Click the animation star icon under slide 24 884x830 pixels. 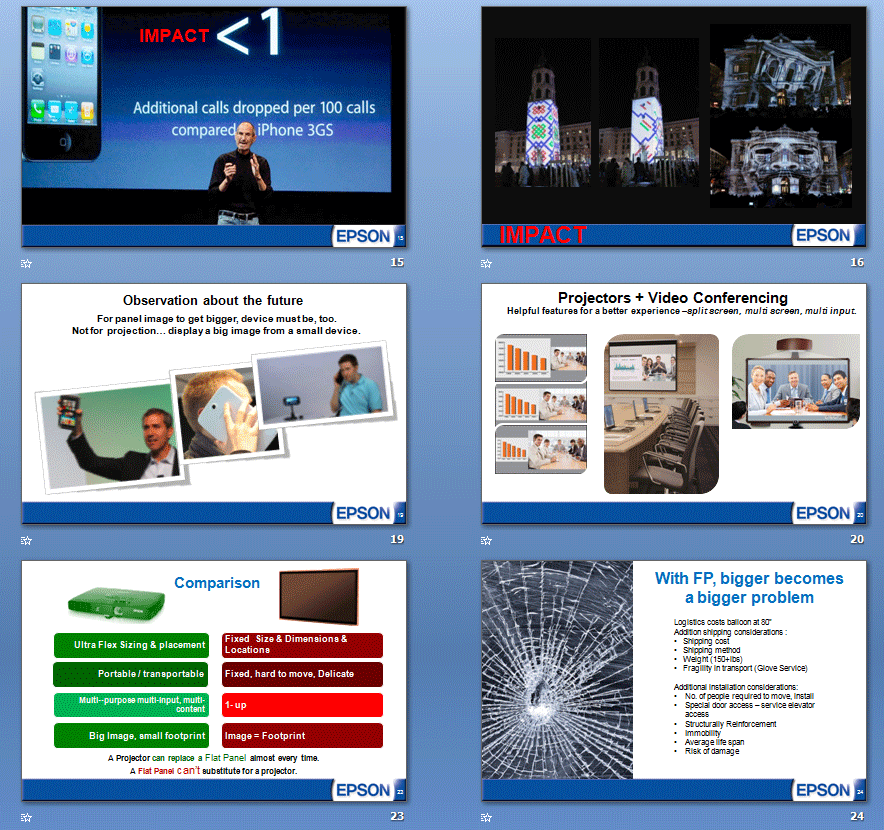pyautogui.click(x=487, y=817)
